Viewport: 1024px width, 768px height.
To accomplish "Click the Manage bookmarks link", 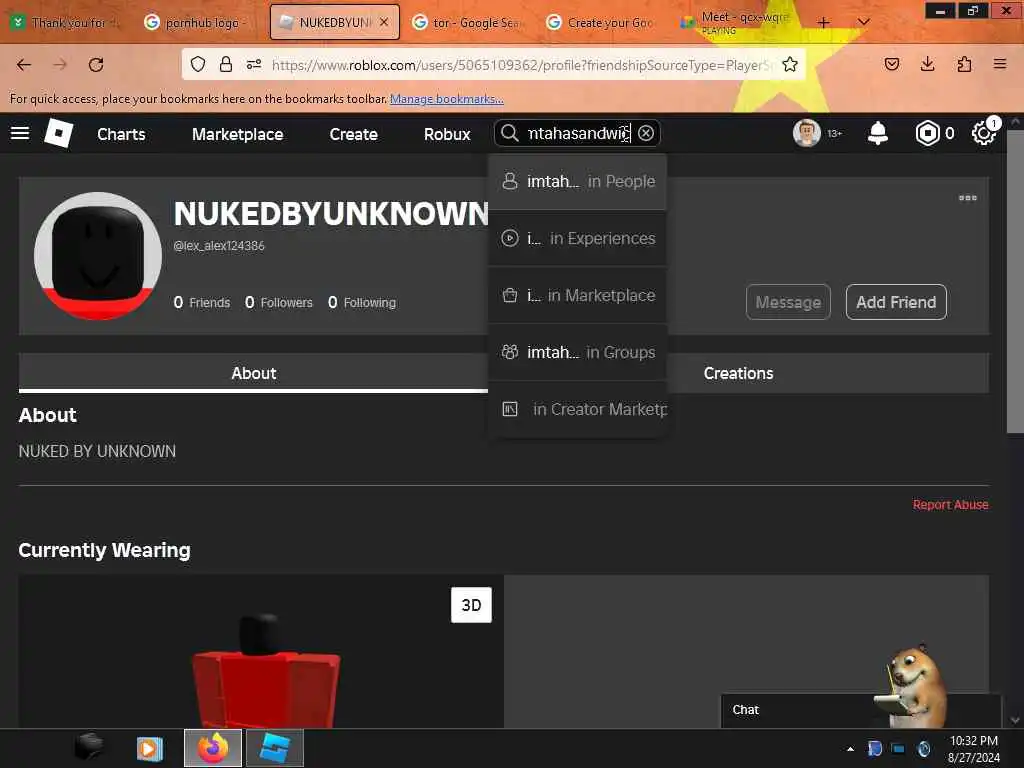I will (x=447, y=99).
